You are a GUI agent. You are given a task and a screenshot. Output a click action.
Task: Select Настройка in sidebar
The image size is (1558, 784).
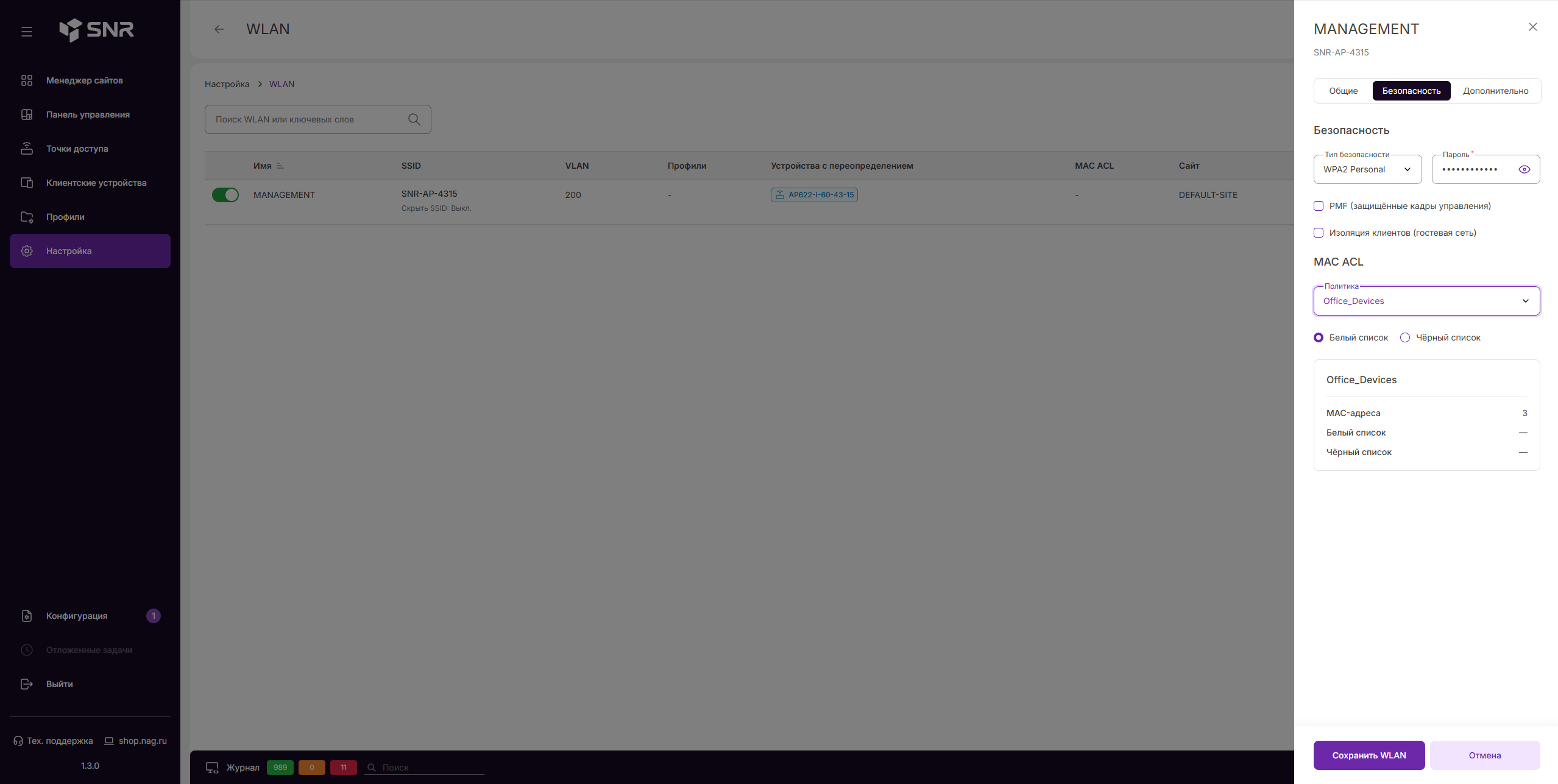tap(90, 251)
